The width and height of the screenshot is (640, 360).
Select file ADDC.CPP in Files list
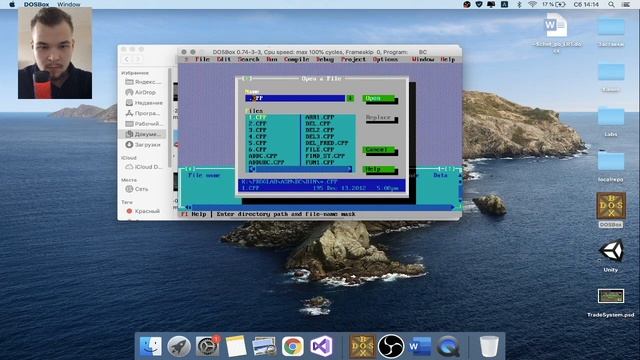click(263, 156)
